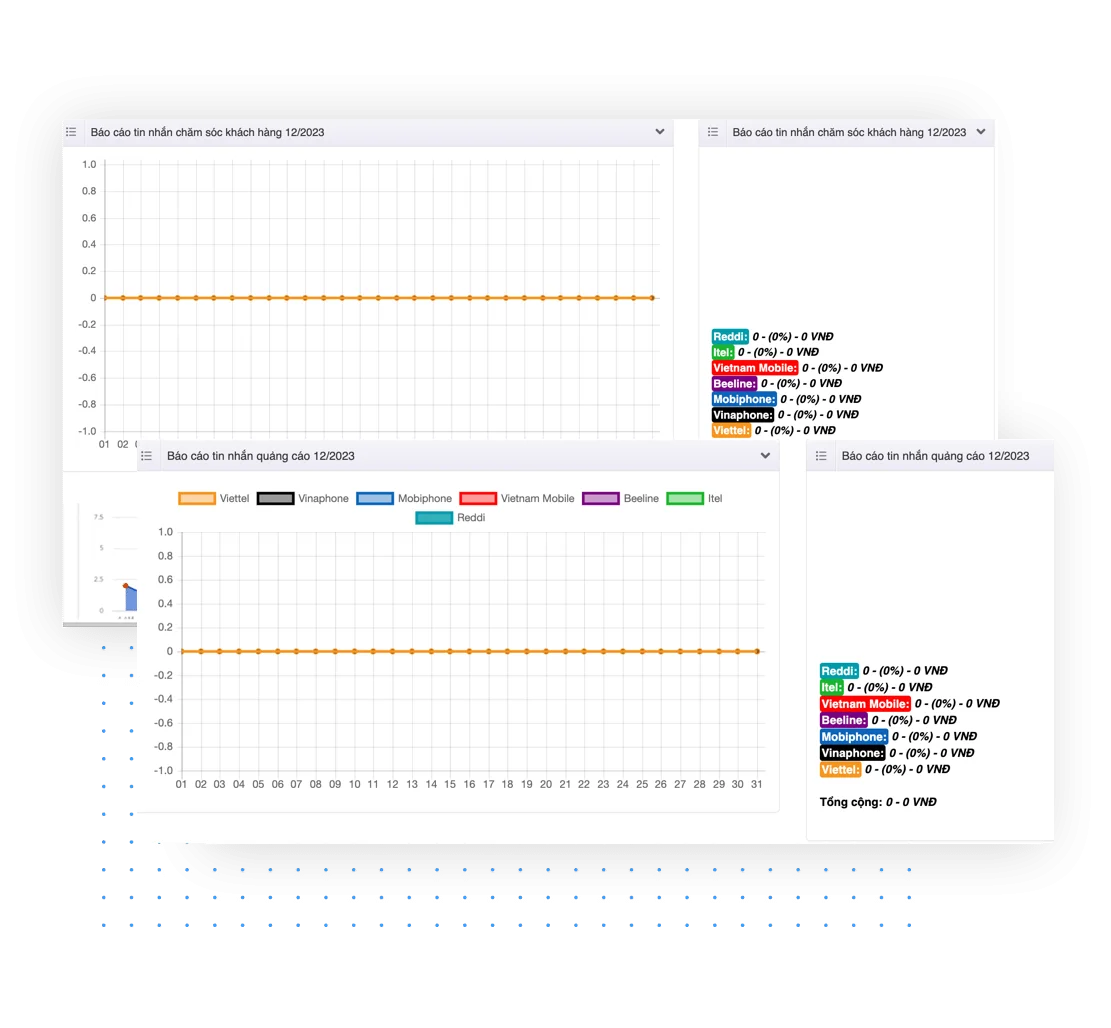The image size is (1111, 1028).
Task: Toggle the Itel legend entry
Action: point(685,499)
